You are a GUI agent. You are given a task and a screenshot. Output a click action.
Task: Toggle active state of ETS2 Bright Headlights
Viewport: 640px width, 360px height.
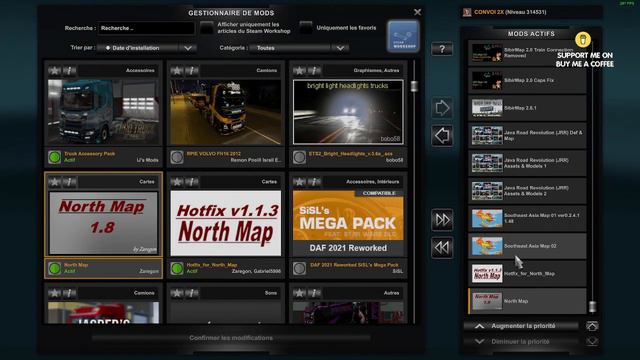click(299, 157)
